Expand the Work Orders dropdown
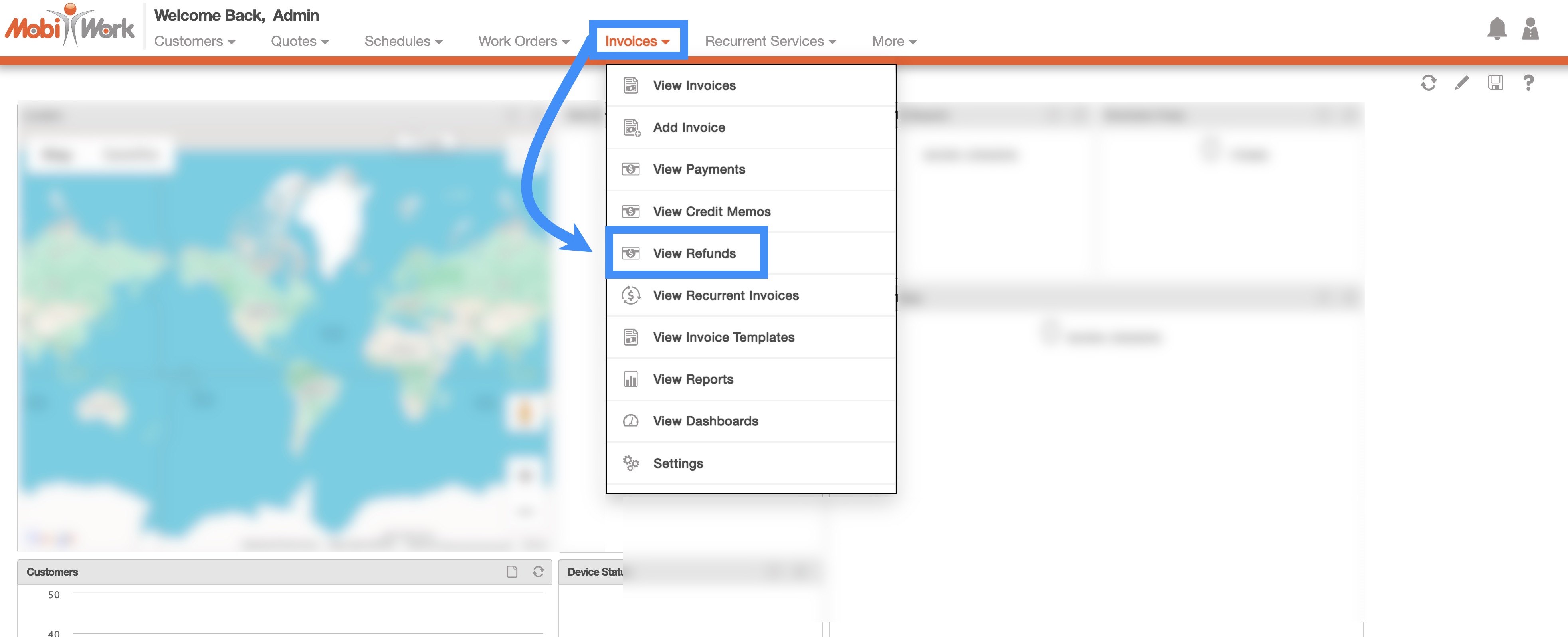 point(523,42)
